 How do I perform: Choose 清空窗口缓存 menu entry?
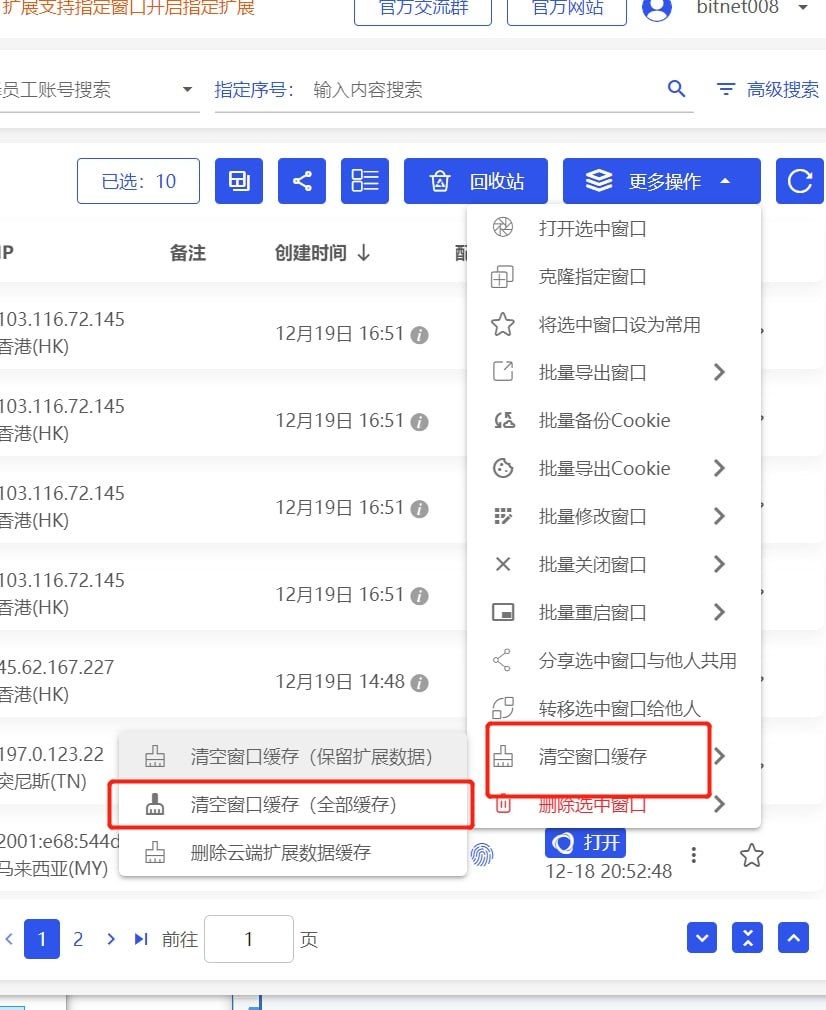[x=614, y=756]
